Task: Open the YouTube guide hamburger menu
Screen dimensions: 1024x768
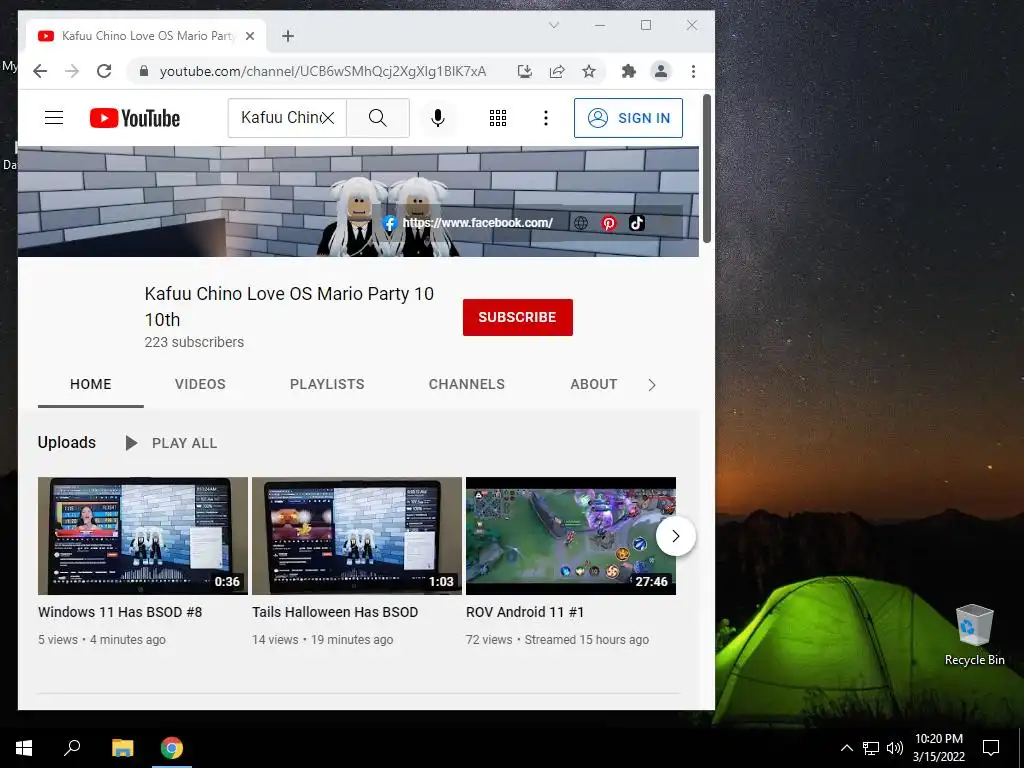Action: tap(54, 118)
